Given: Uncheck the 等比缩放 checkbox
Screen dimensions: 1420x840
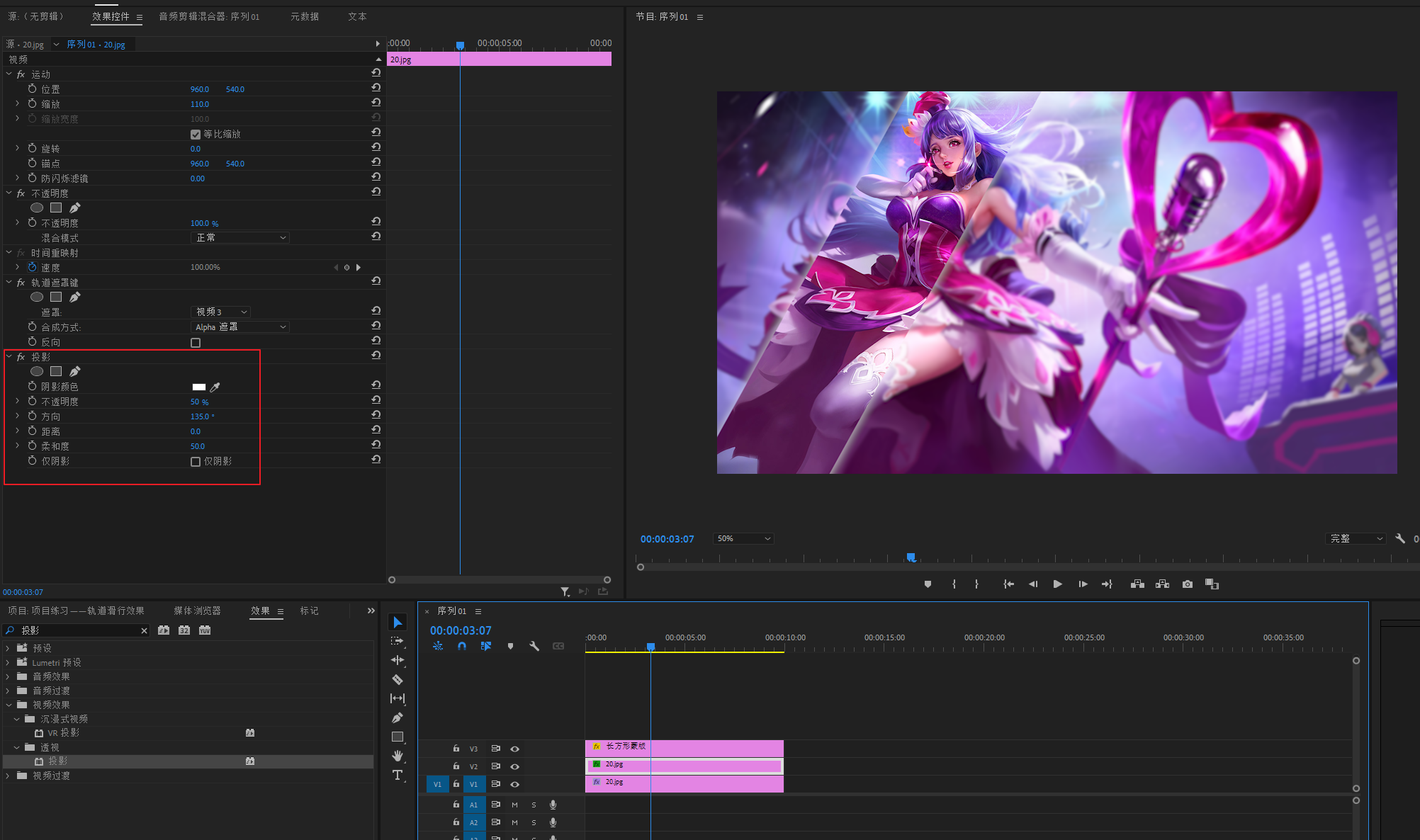Looking at the screenshot, I should click(x=196, y=134).
